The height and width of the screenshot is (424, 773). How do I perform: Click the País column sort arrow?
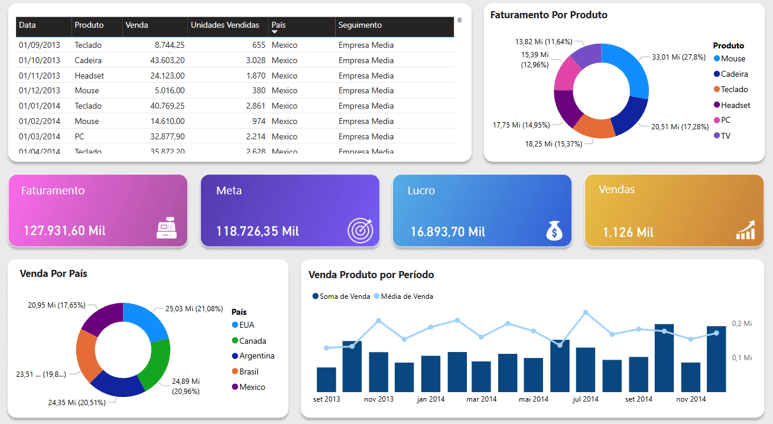pyautogui.click(x=275, y=32)
